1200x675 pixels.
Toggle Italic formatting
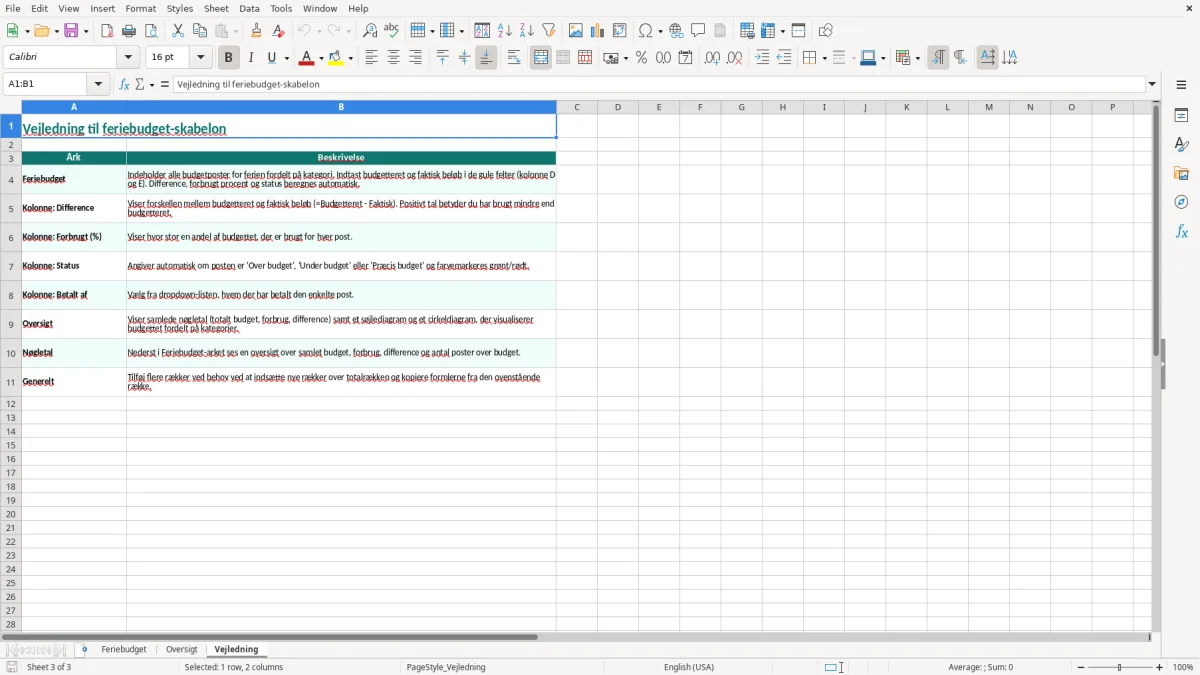[250, 58]
